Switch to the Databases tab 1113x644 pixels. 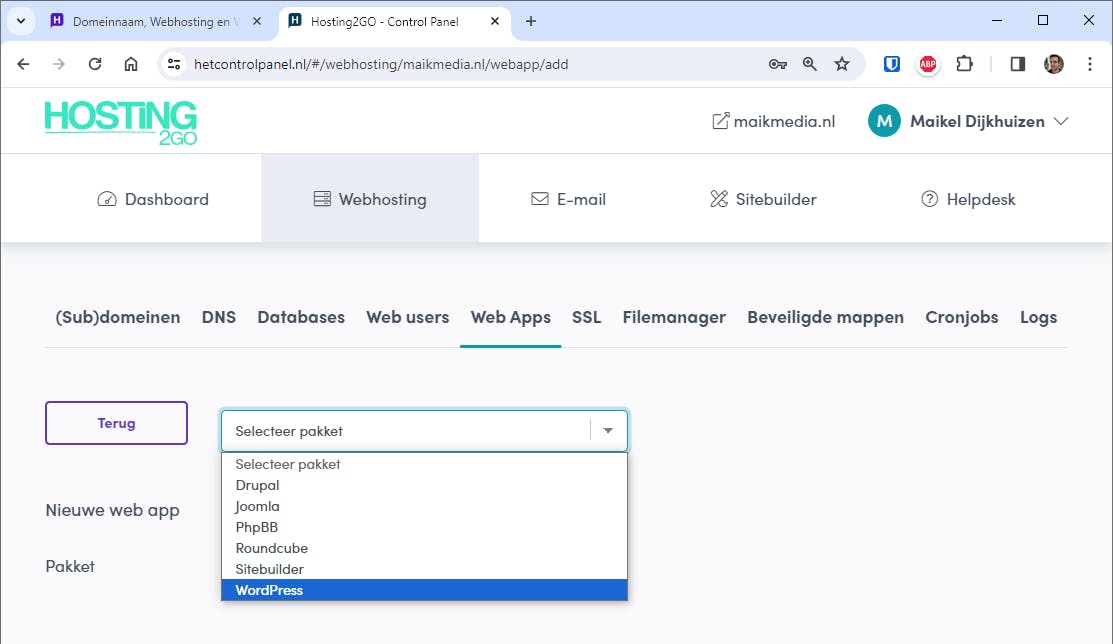pos(301,317)
